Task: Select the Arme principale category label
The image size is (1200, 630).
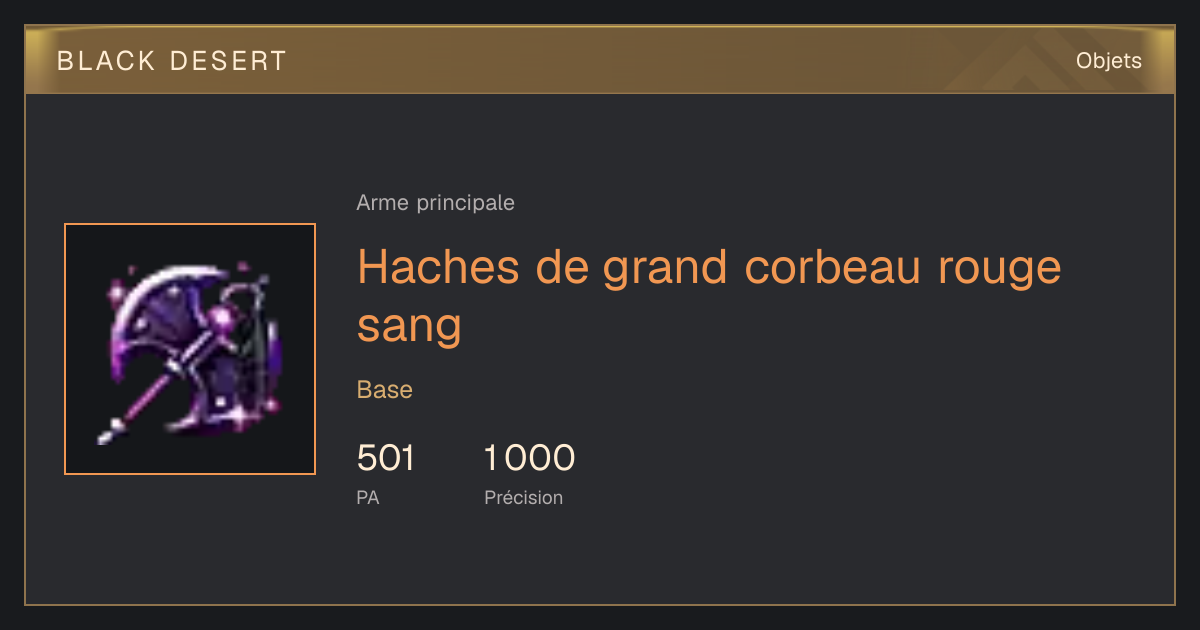Action: point(436,203)
